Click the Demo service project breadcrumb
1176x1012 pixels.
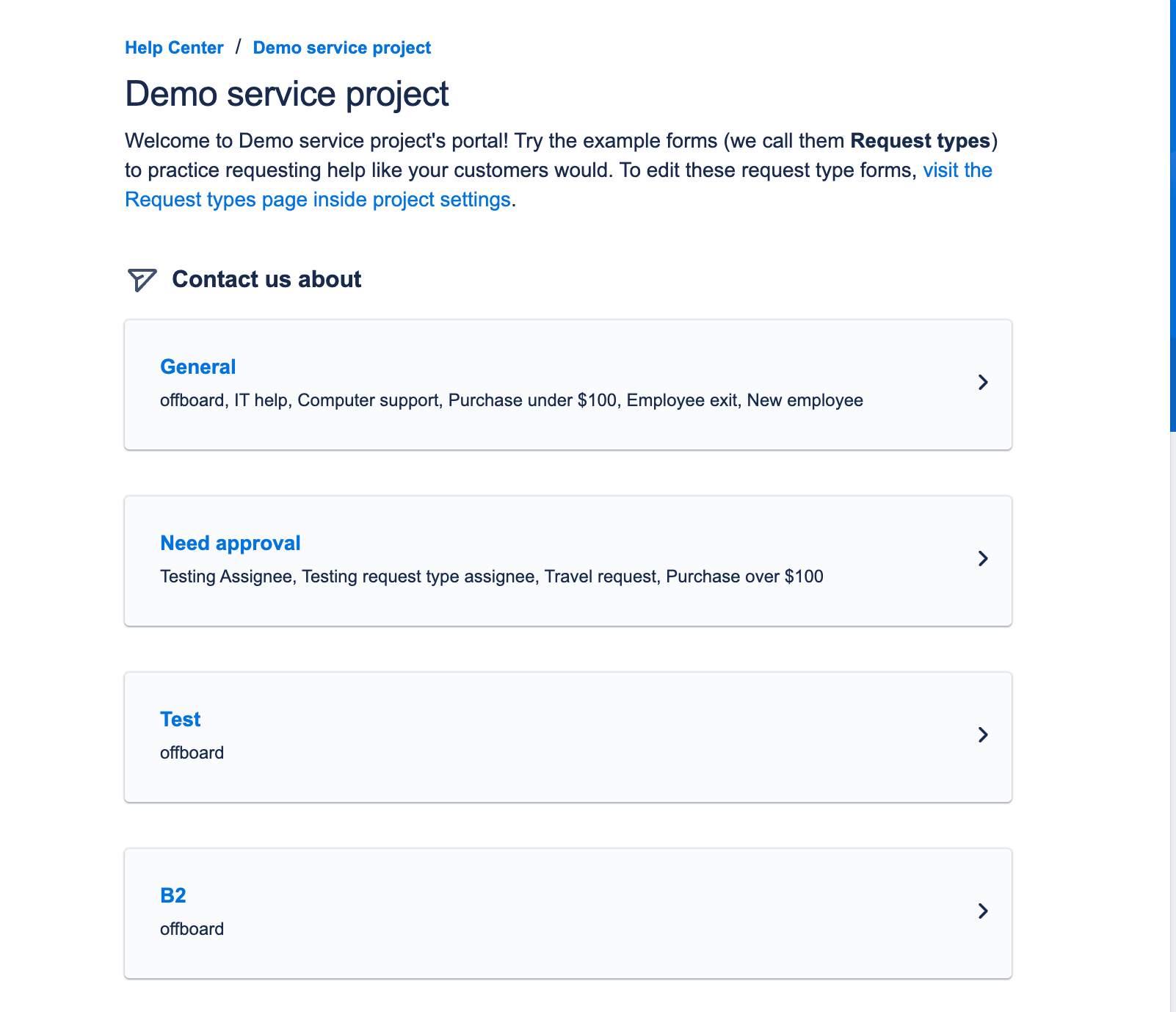tap(341, 47)
